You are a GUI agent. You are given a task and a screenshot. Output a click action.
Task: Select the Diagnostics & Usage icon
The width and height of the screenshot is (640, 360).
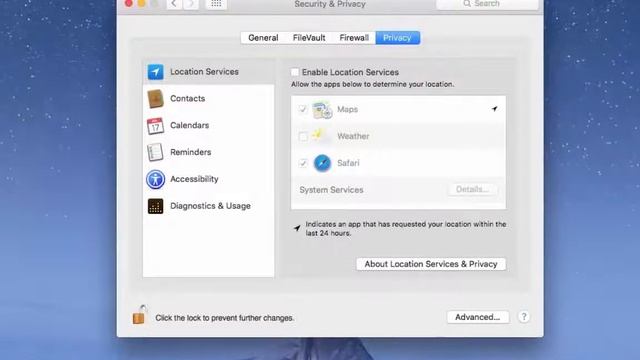click(x=156, y=206)
